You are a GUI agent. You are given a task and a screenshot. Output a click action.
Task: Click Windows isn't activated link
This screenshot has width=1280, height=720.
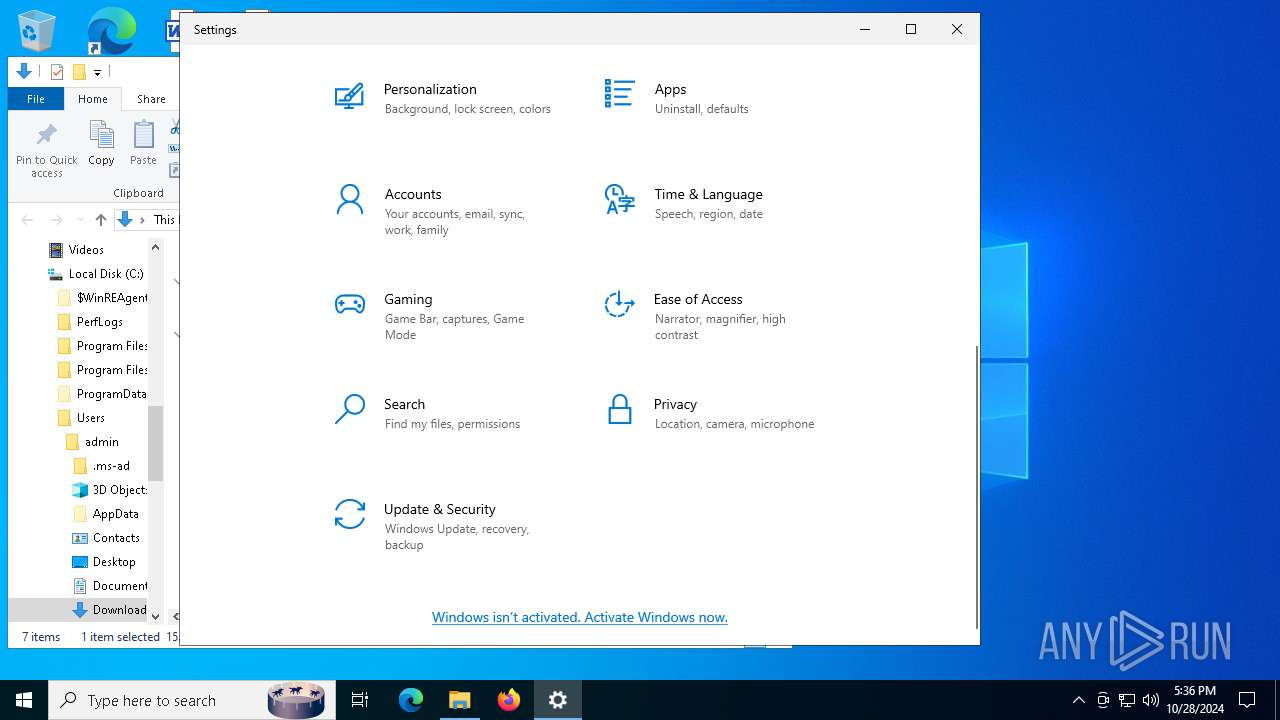click(580, 617)
